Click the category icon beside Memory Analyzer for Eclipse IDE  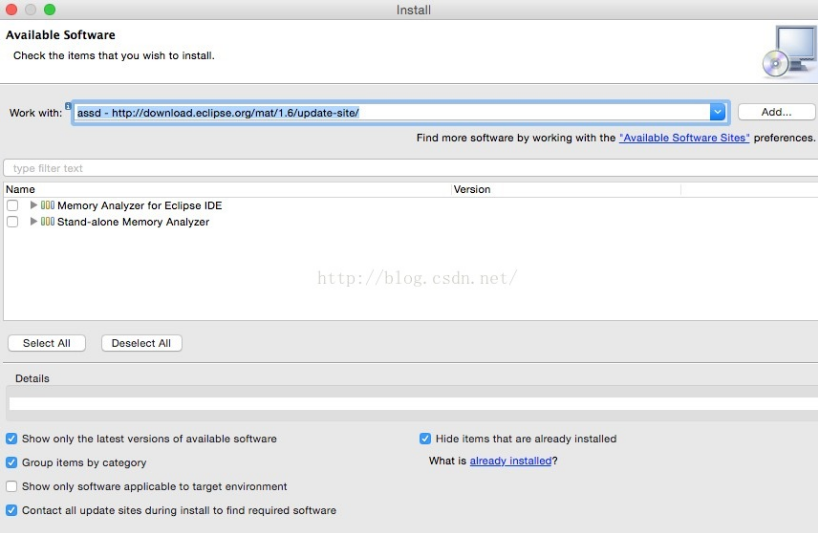[47, 205]
